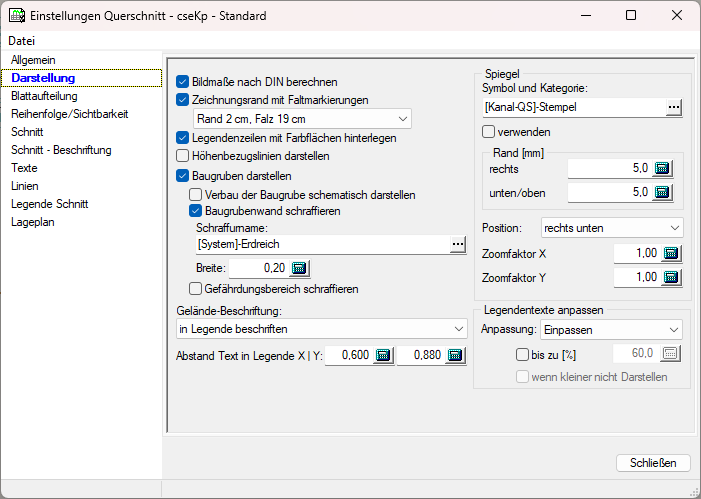Click the Schließen button

click(653, 463)
